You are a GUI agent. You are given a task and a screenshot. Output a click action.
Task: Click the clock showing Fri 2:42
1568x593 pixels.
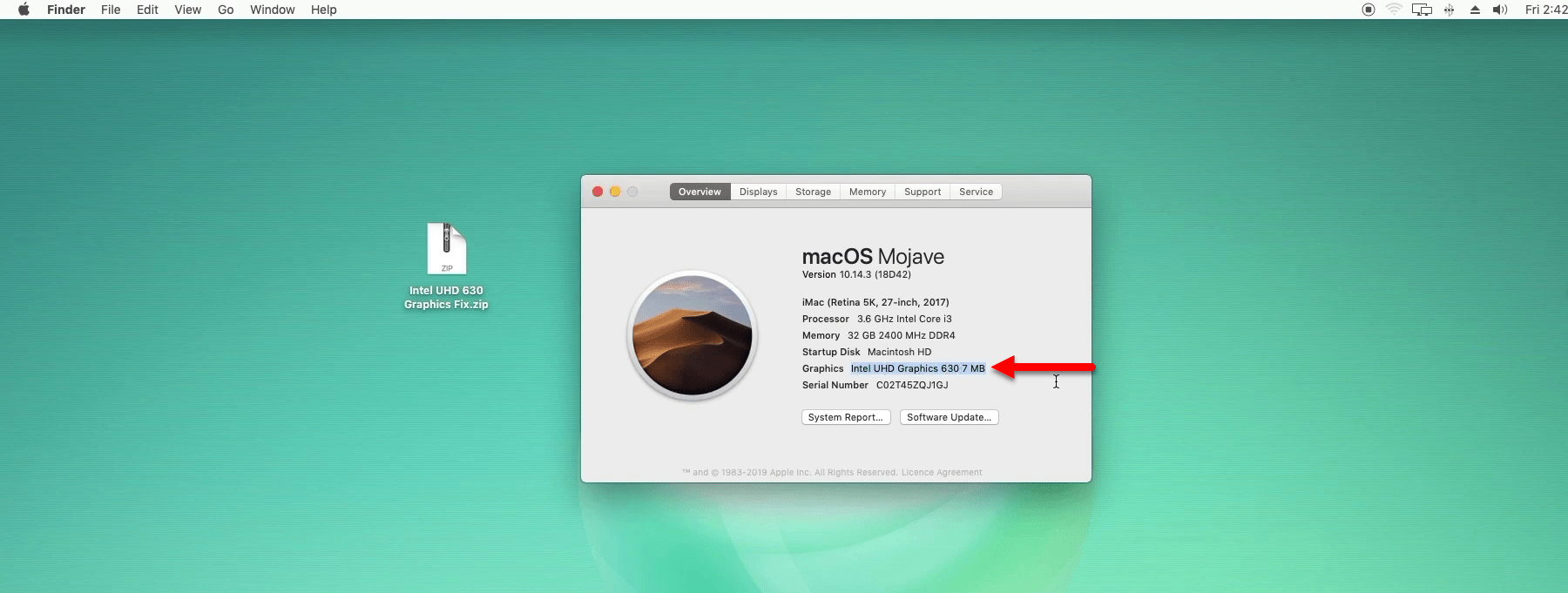(1546, 10)
